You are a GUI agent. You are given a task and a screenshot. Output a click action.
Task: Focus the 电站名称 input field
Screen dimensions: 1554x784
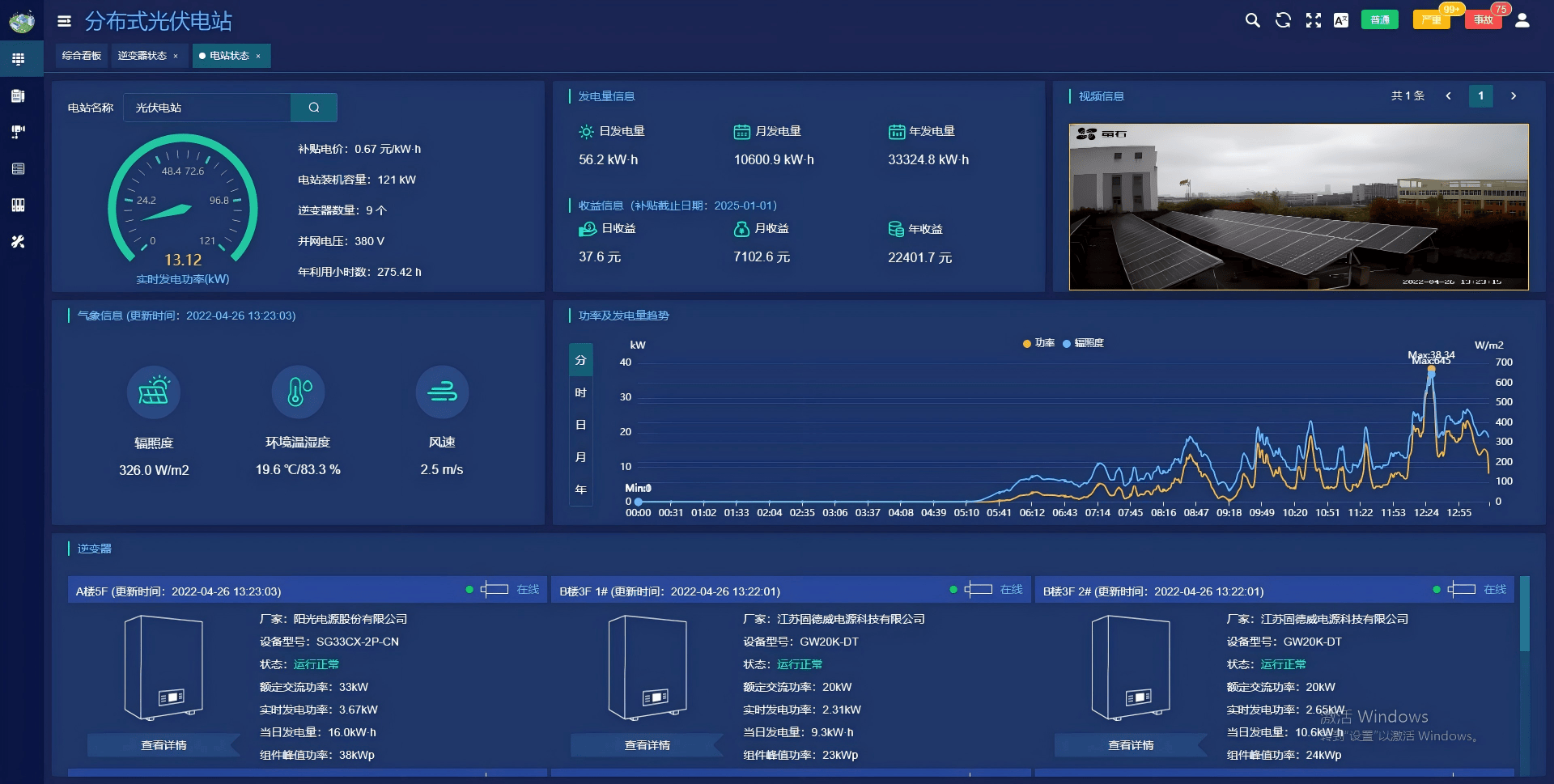pos(207,108)
